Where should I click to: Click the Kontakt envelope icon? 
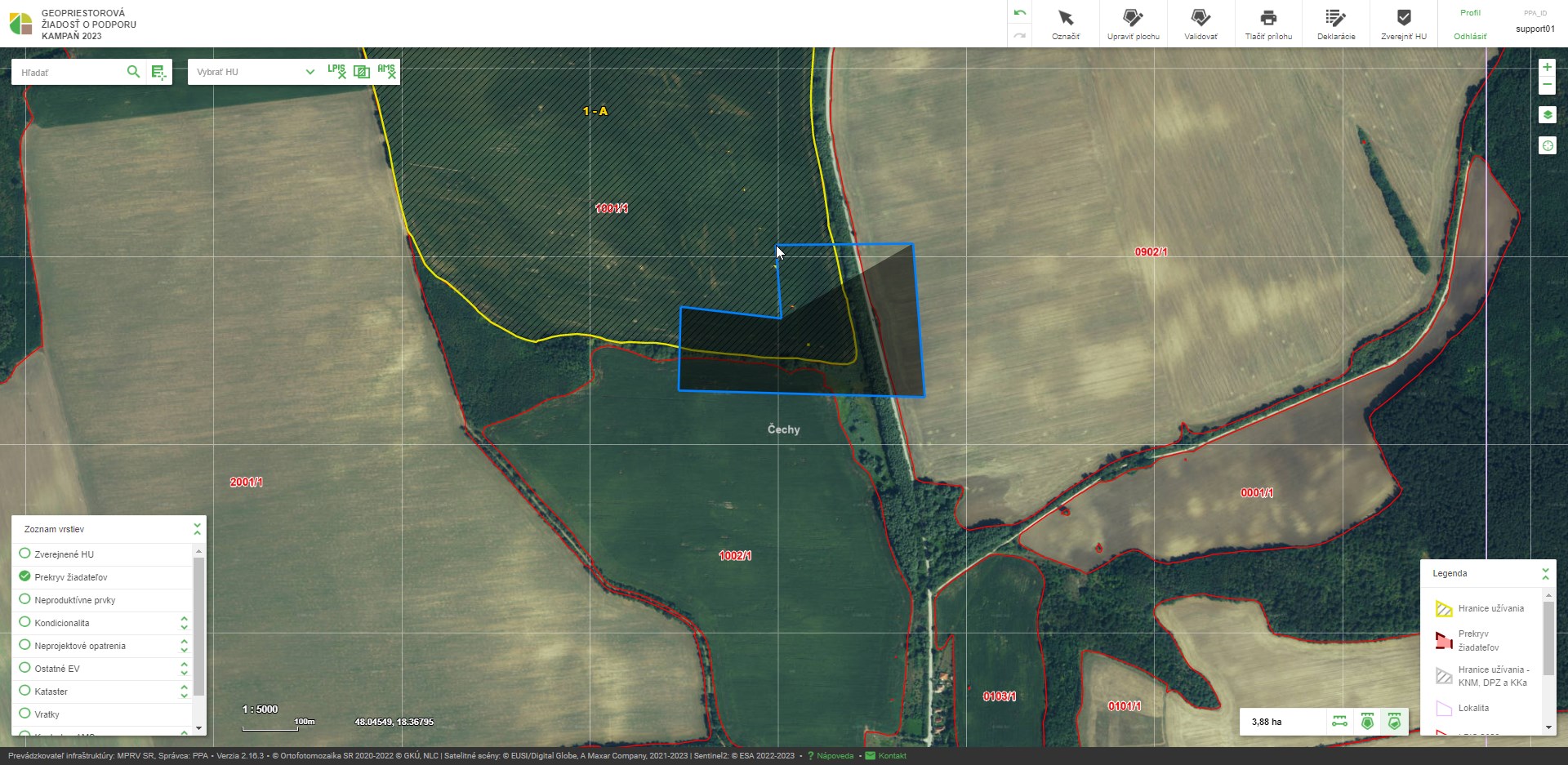870,756
